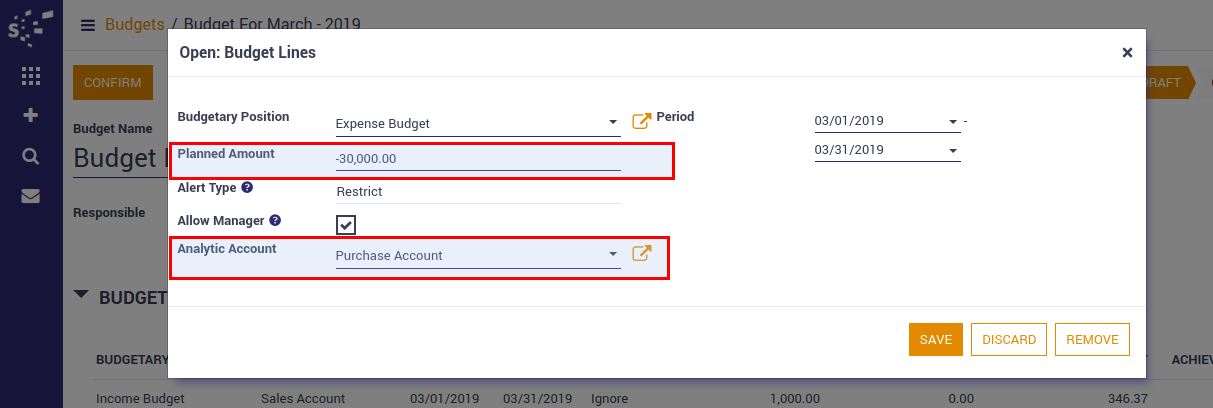This screenshot has height=408, width=1213.
Task: Open the Analytic Account dropdown
Action: click(x=613, y=256)
